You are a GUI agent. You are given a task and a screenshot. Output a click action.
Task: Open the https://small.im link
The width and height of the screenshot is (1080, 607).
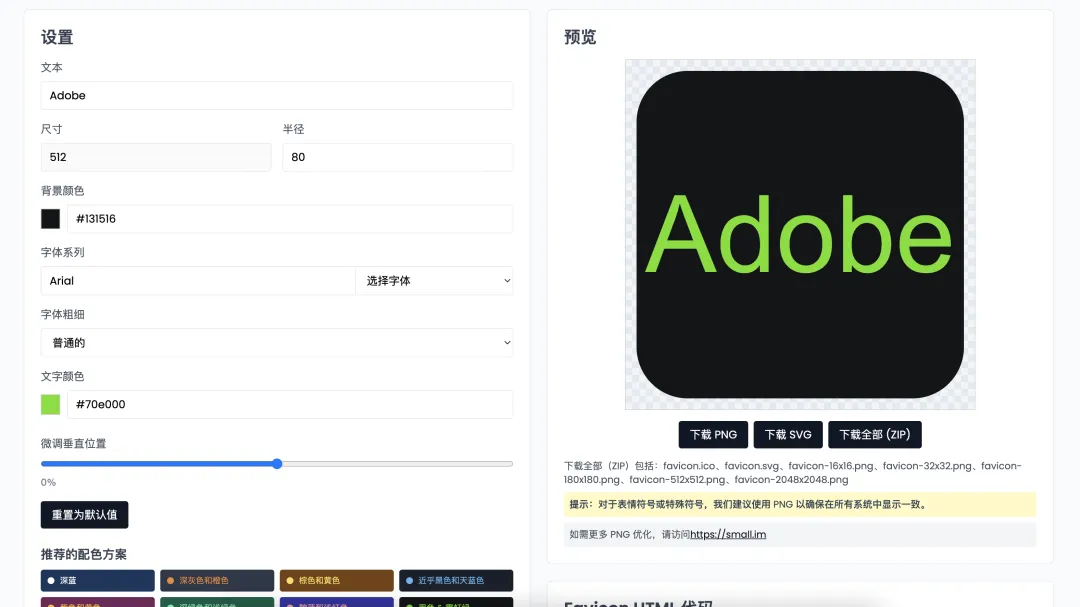pyautogui.click(x=728, y=534)
